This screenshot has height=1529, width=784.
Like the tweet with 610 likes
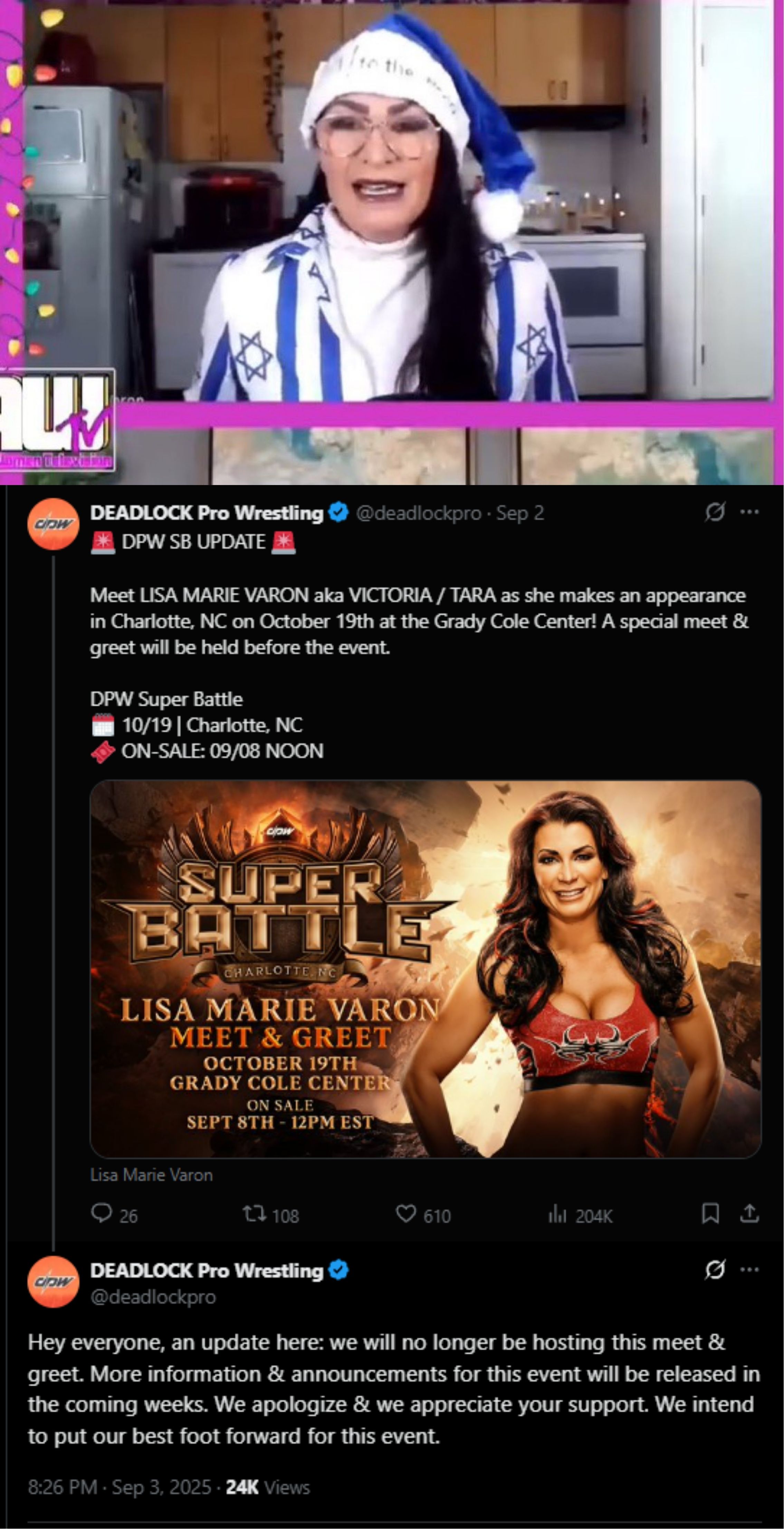coord(406,1214)
